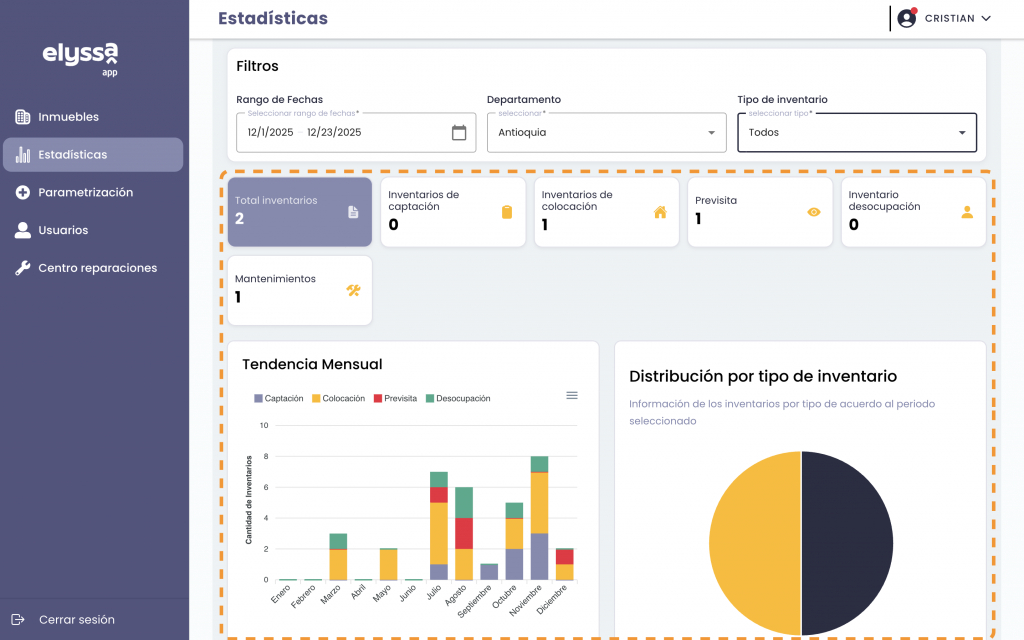
Task: Go to Inmuebles in the sidebar
Action: click(68, 117)
